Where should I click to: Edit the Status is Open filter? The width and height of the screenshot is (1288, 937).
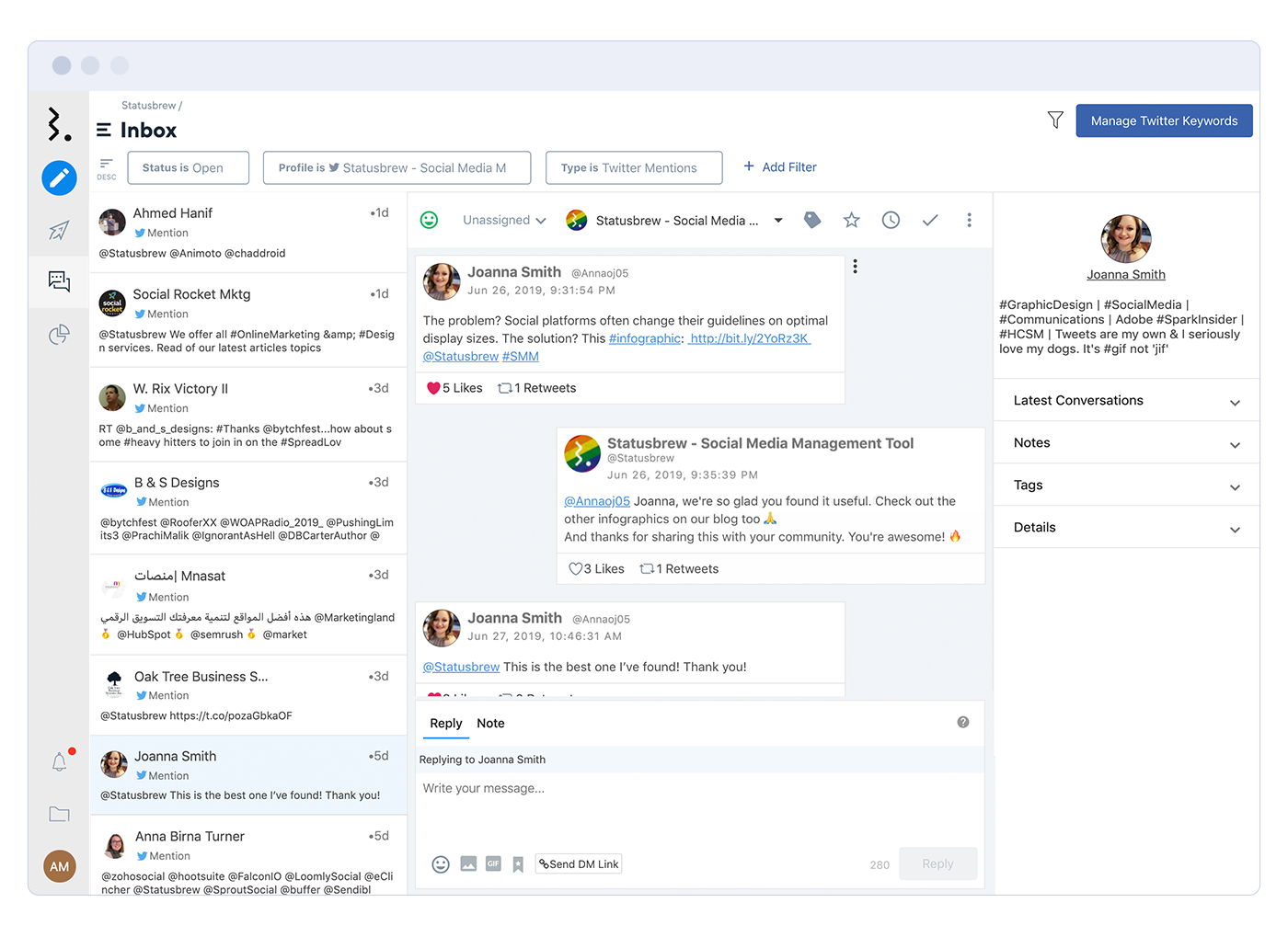[x=188, y=167]
